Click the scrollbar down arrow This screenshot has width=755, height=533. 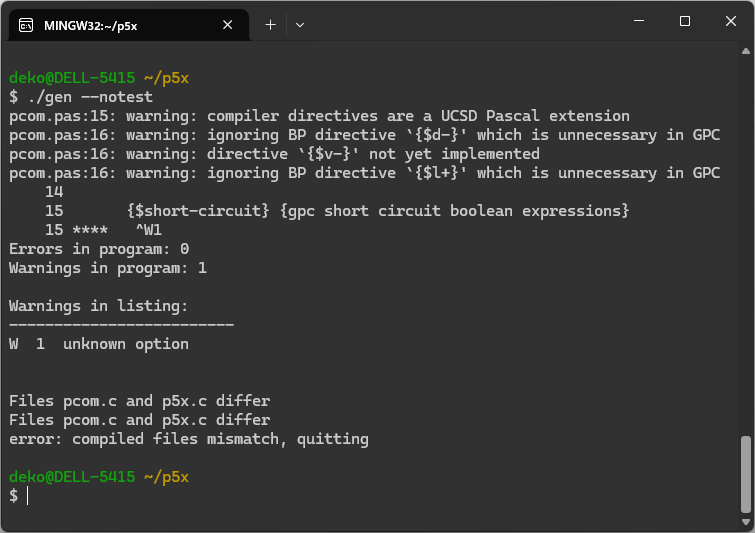pos(746,522)
